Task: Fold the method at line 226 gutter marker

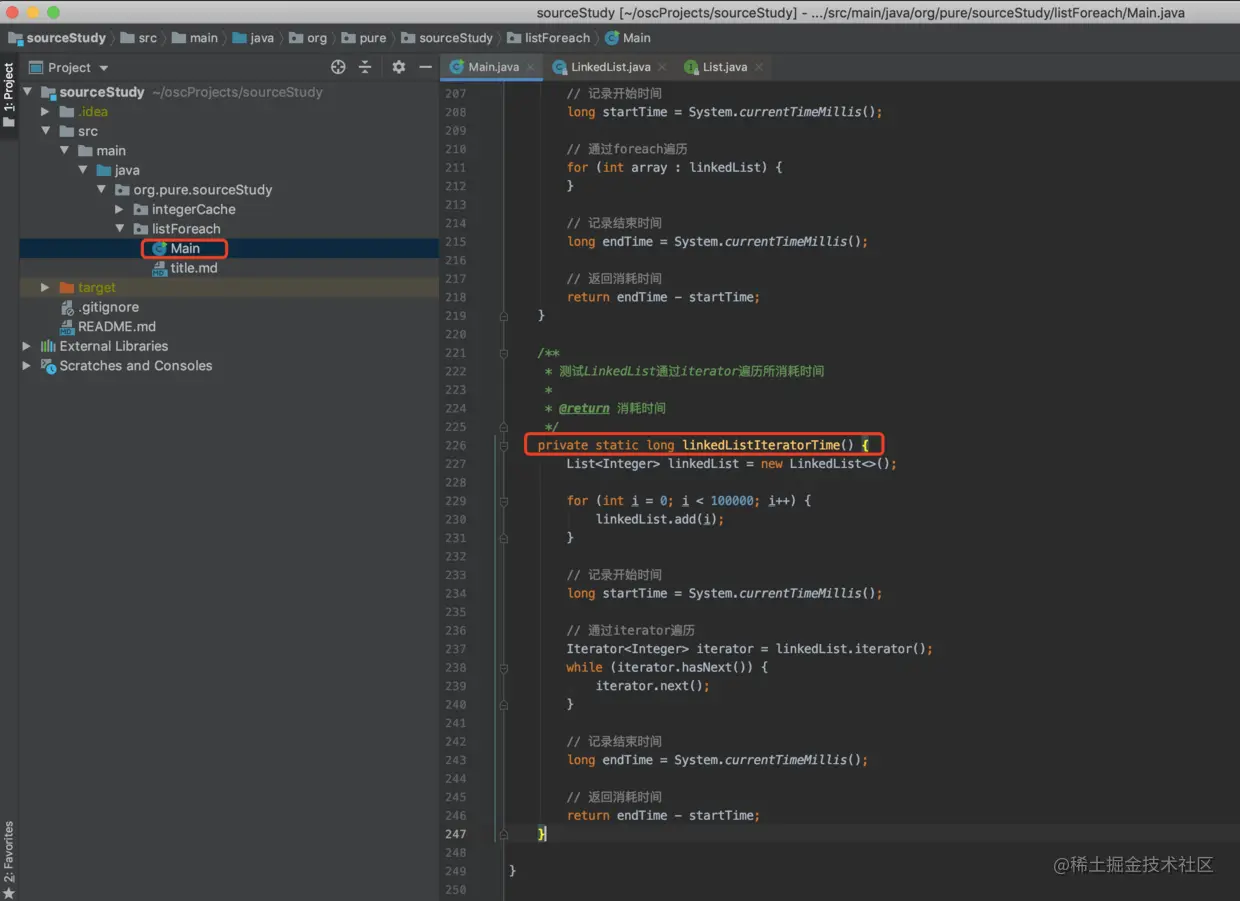Action: [x=503, y=445]
